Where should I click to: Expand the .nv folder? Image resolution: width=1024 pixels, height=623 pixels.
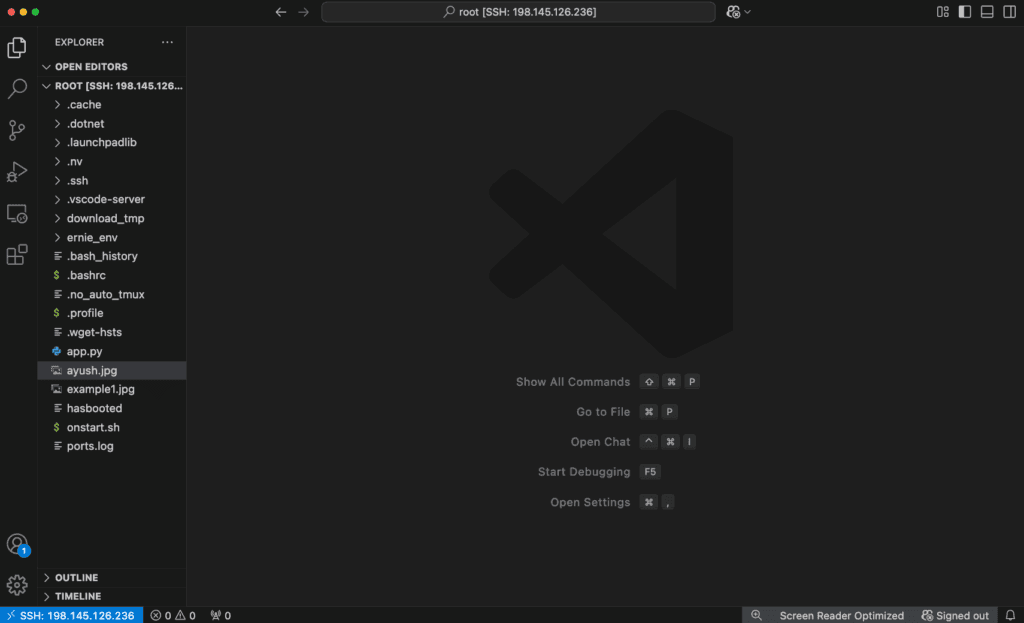point(112,161)
